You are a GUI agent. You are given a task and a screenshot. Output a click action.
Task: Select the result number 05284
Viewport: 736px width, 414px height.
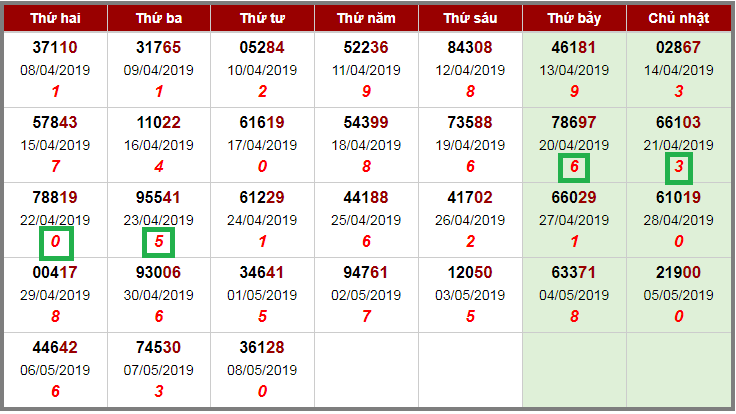point(262,47)
